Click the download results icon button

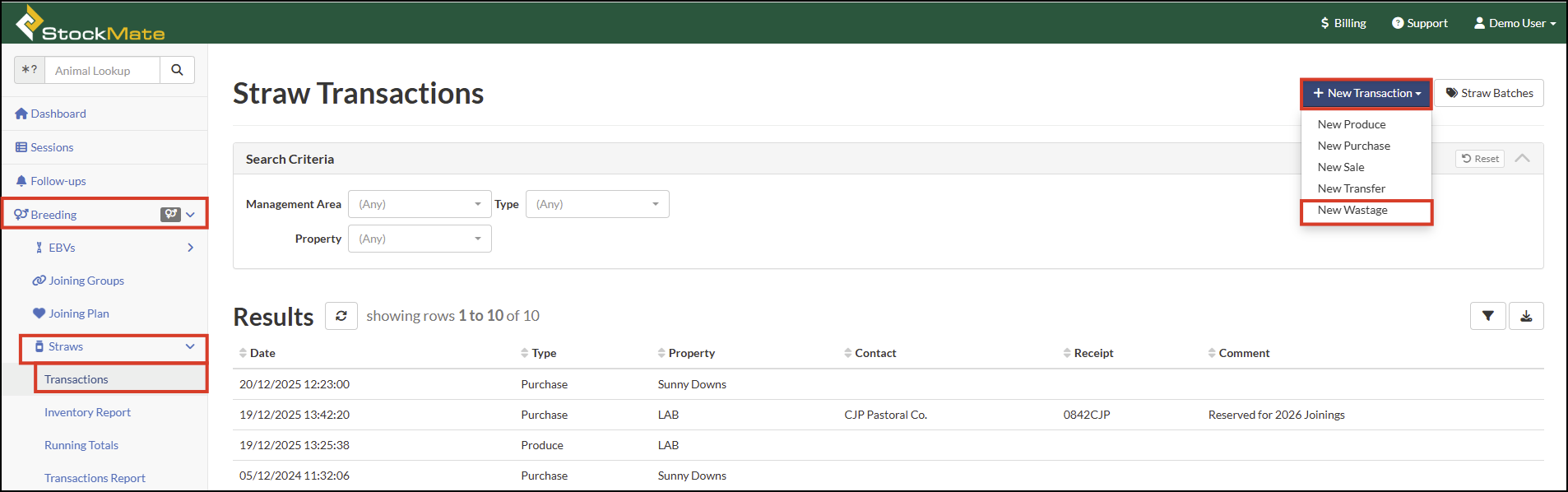point(1526,316)
